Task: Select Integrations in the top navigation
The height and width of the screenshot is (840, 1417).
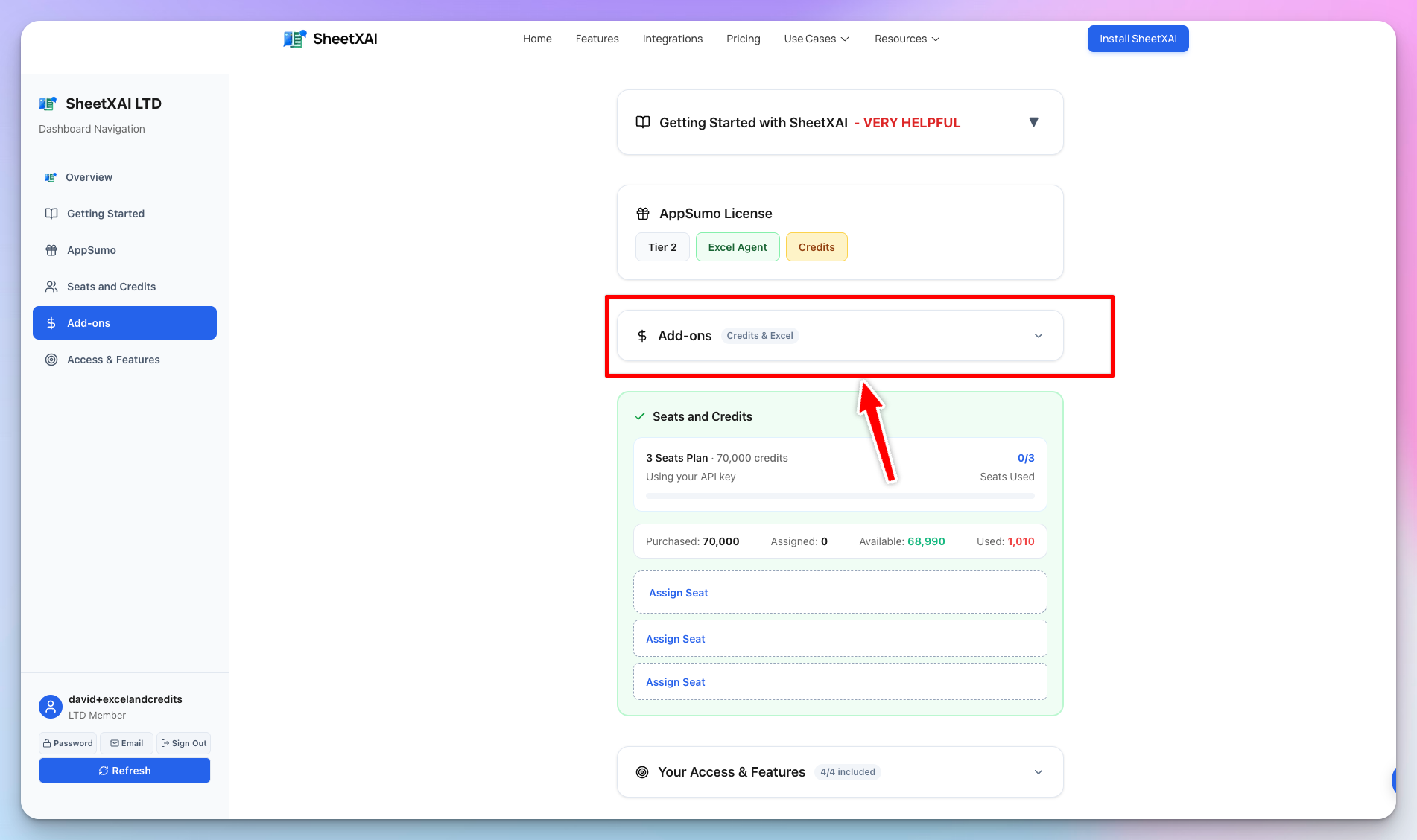Action: tap(672, 39)
